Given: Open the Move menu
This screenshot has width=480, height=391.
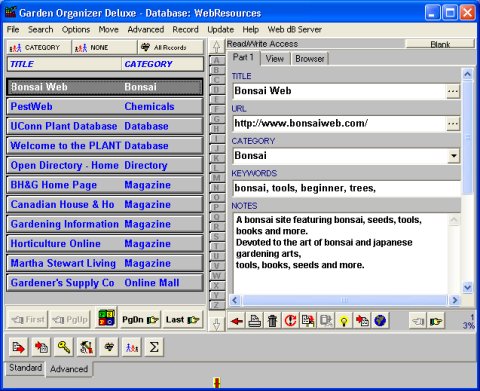Looking at the screenshot, I should 108,30.
